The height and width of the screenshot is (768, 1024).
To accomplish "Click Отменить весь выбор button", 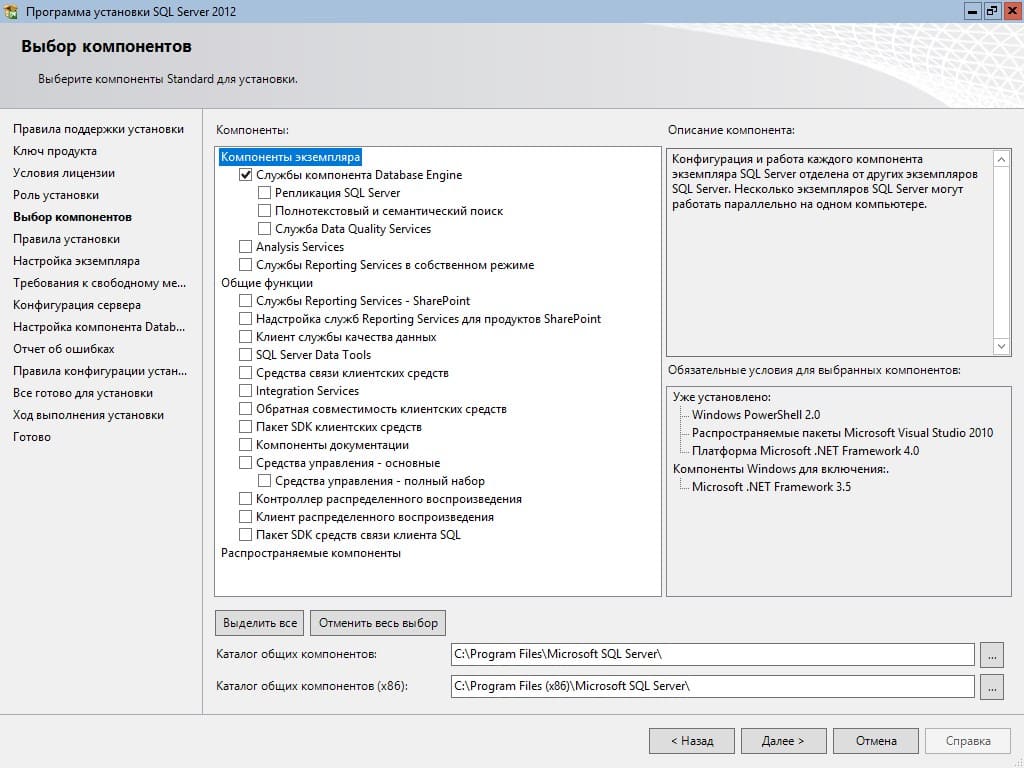I will point(378,623).
